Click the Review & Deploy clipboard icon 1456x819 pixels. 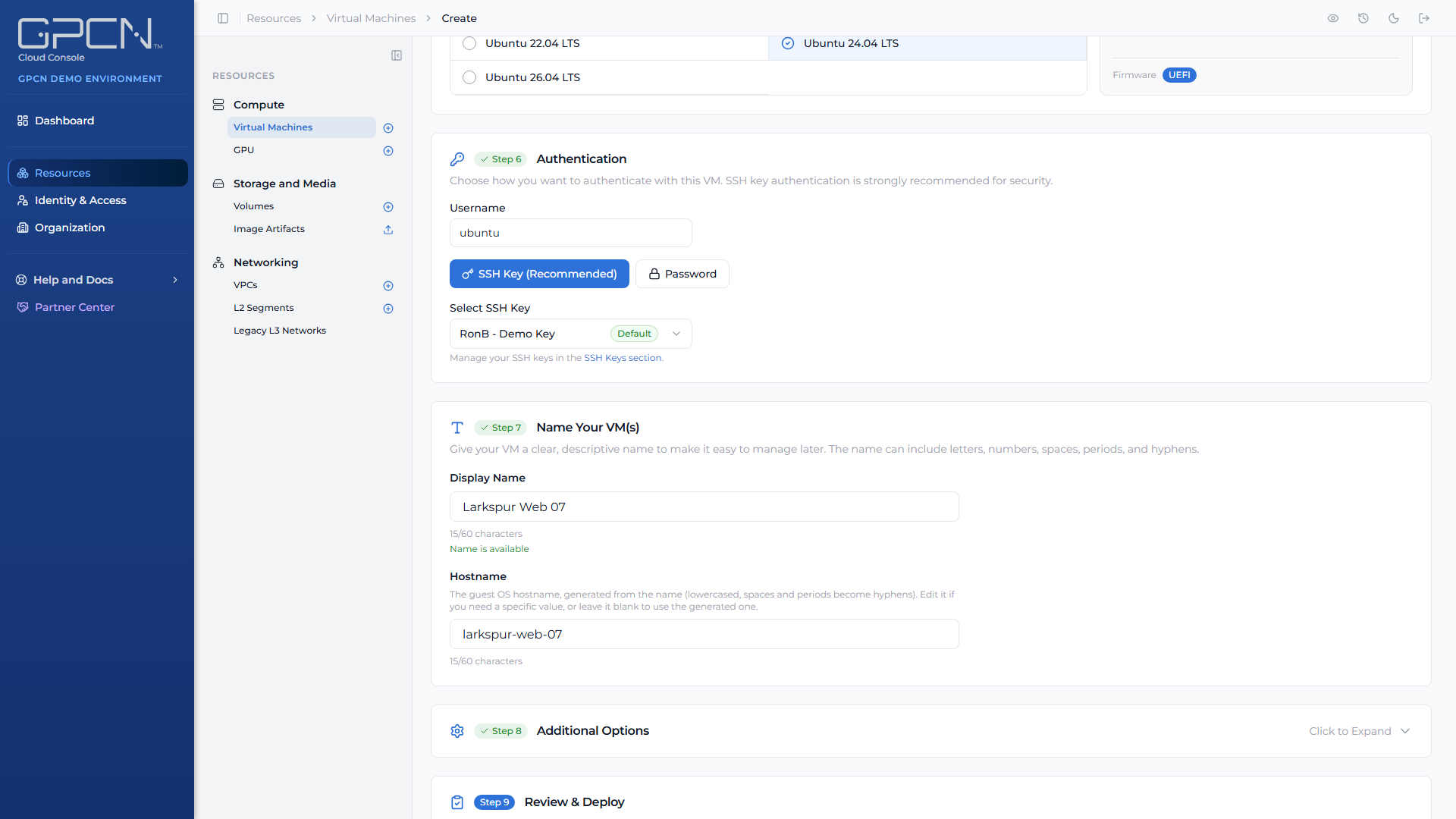(x=457, y=802)
